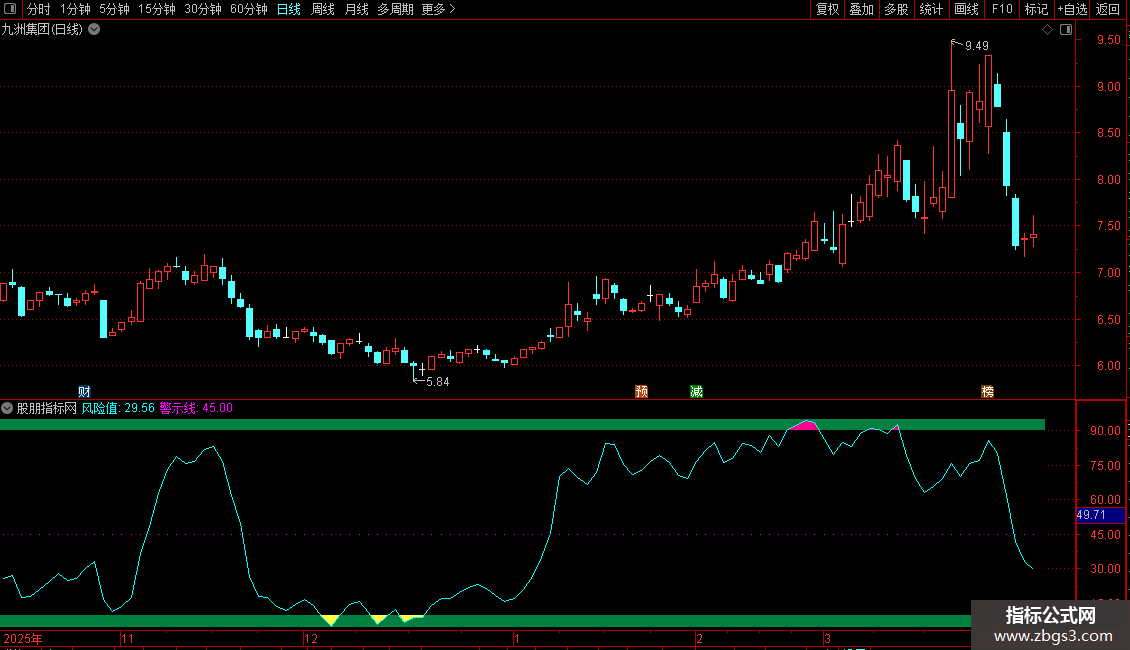Click the 9.00 price axis label
The height and width of the screenshot is (650, 1130).
click(1108, 86)
